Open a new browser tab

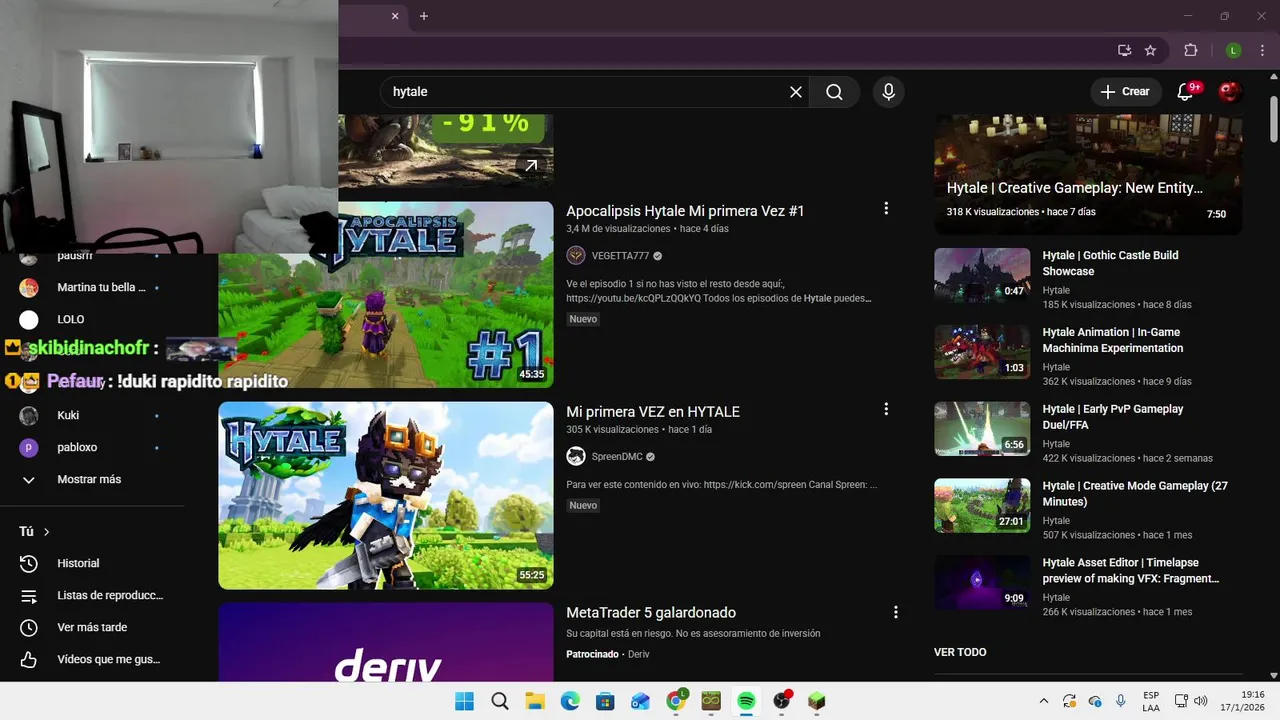tap(424, 16)
